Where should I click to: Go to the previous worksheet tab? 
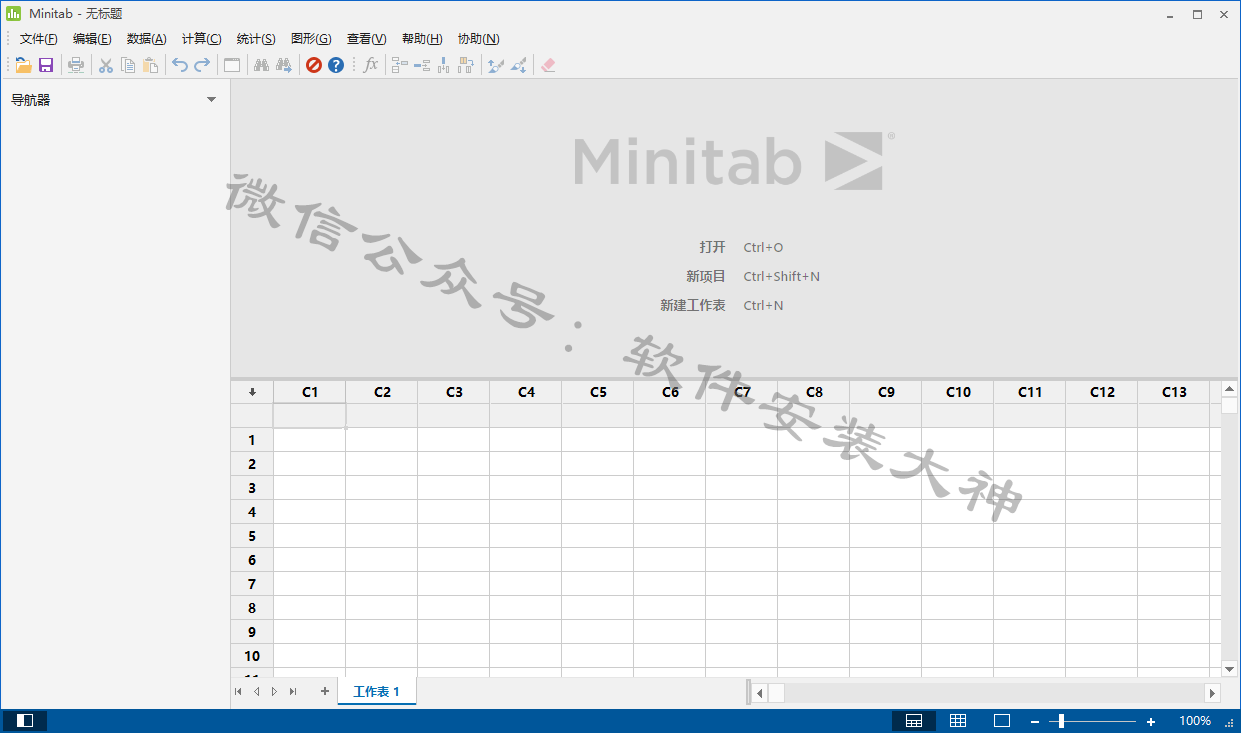tap(256, 691)
